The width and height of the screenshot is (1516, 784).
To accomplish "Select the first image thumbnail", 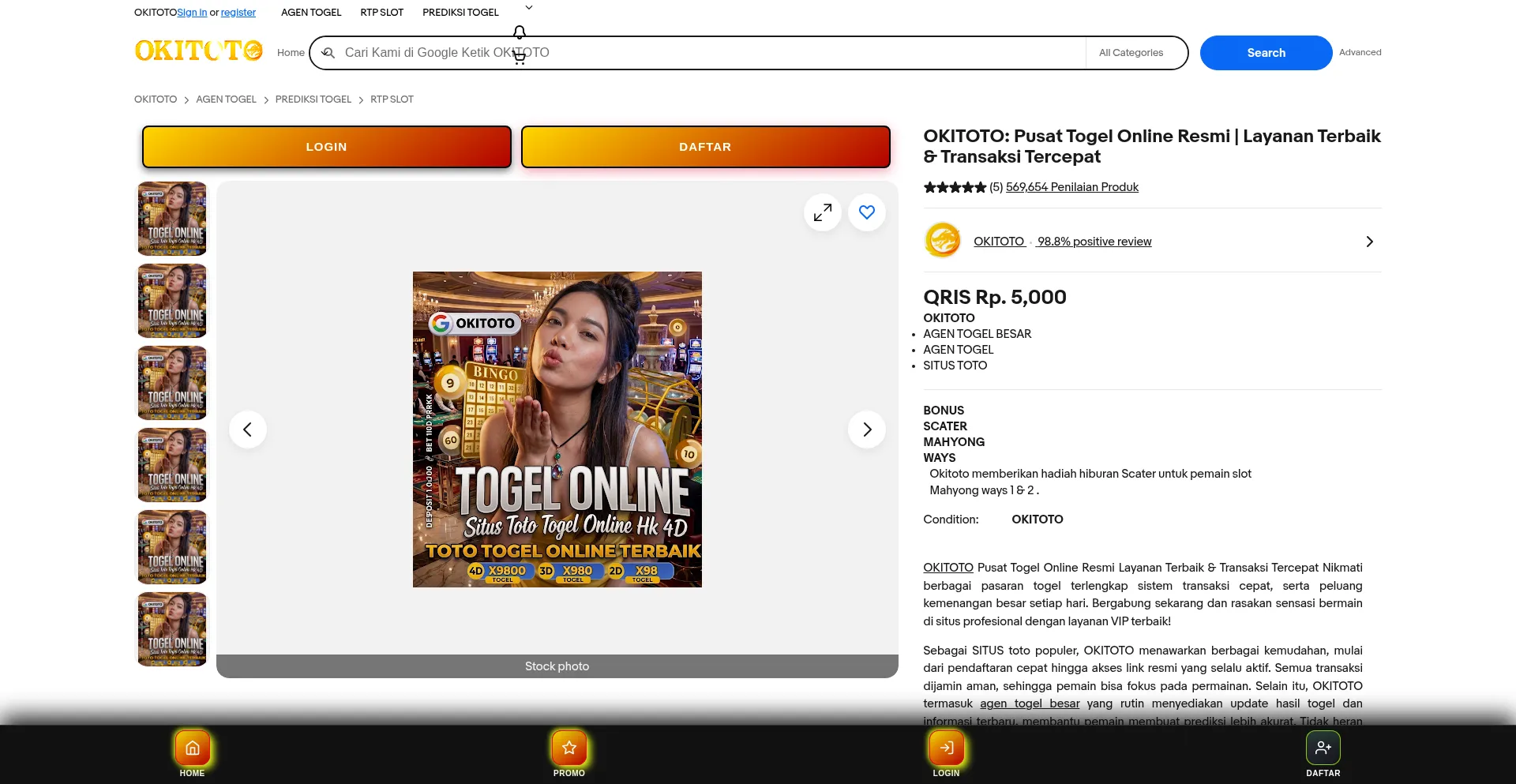I will (172, 219).
